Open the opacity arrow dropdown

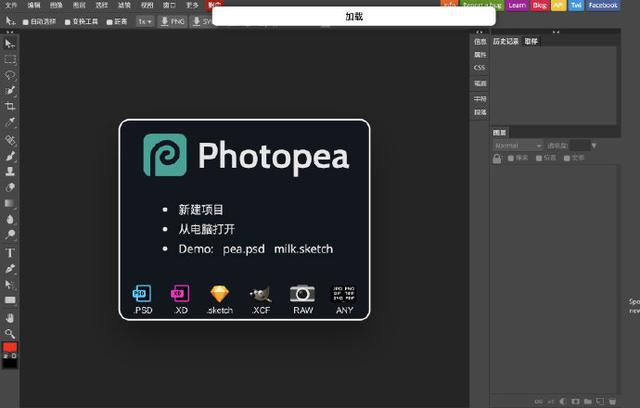point(594,146)
